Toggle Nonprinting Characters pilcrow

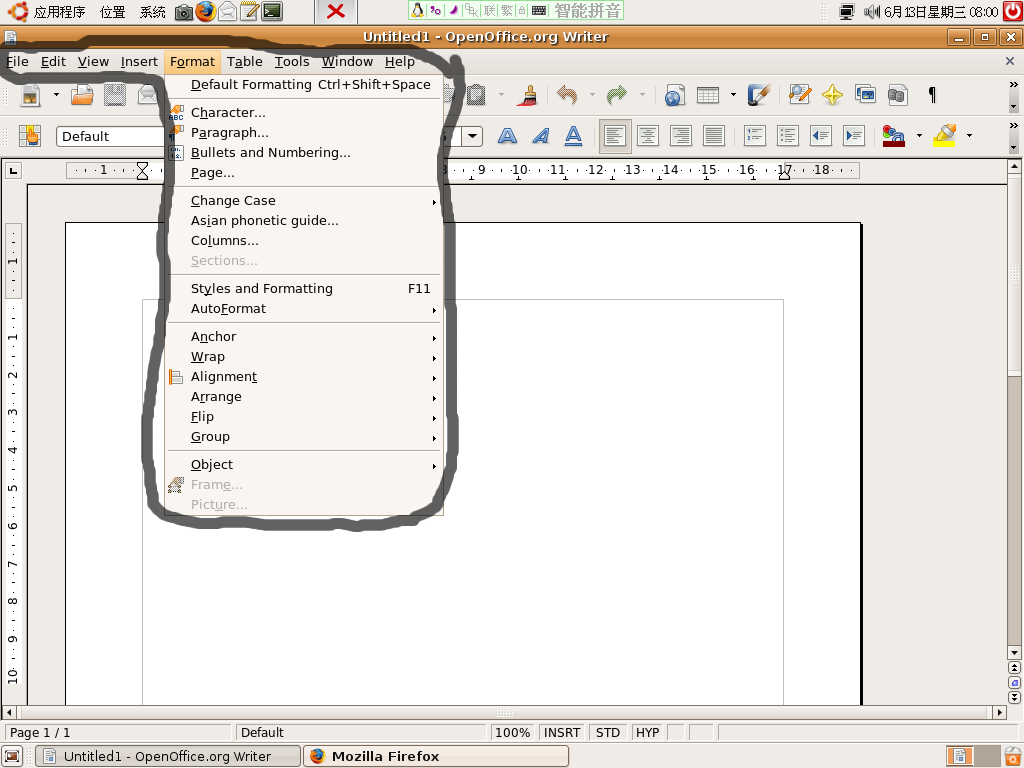(932, 95)
